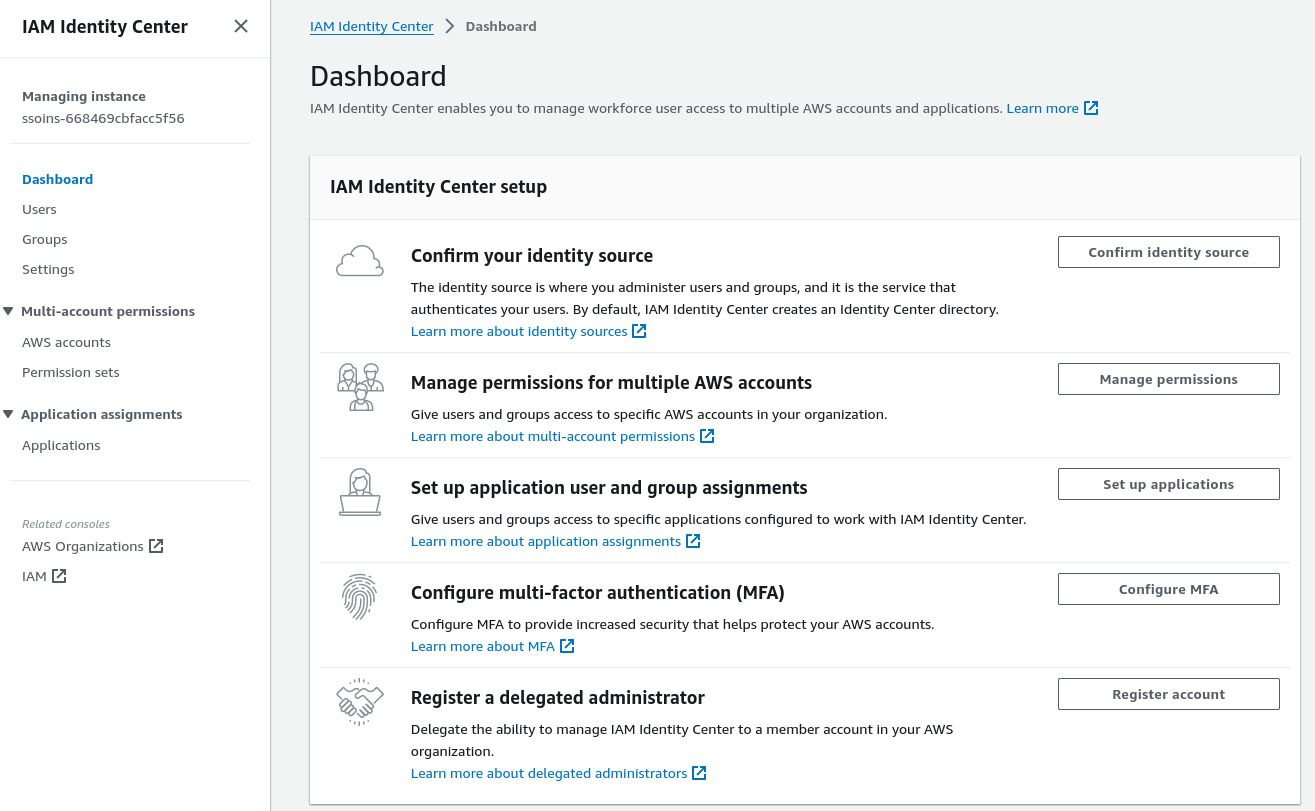Click the external link icon next to IAM
This screenshot has width=1315, height=811.
pos(59,575)
